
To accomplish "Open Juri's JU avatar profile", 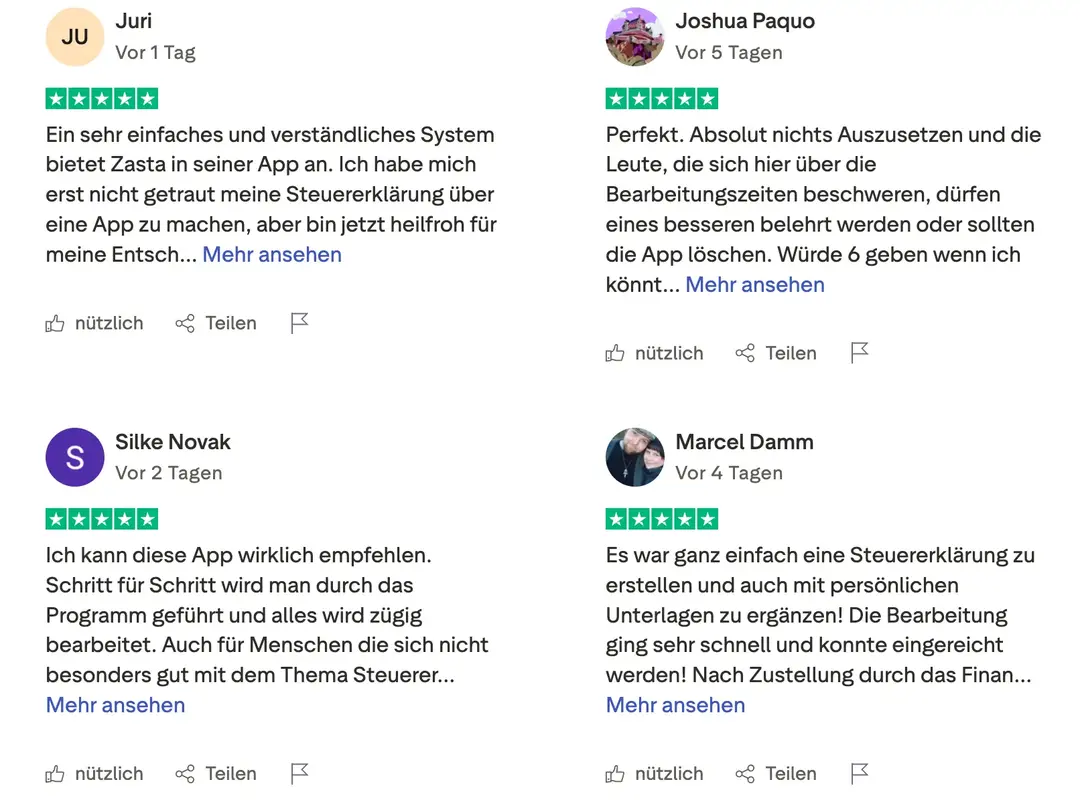I will click(75, 37).
